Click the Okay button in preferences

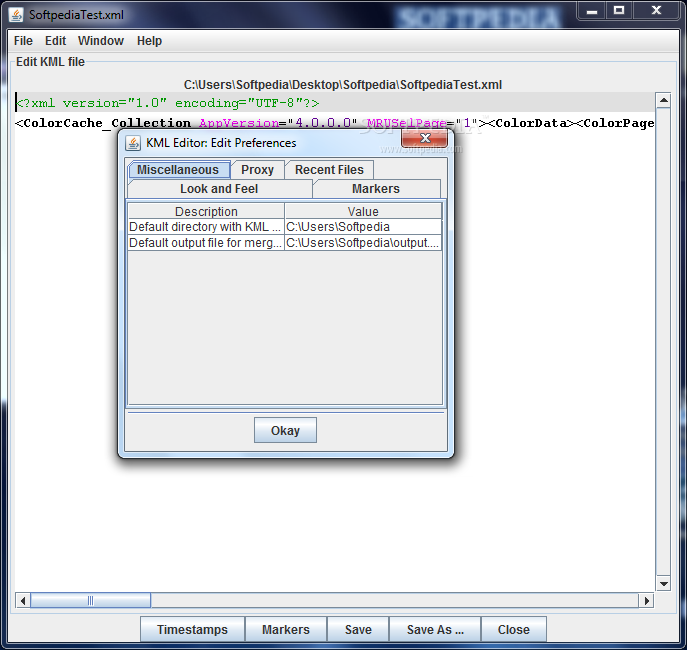point(285,430)
